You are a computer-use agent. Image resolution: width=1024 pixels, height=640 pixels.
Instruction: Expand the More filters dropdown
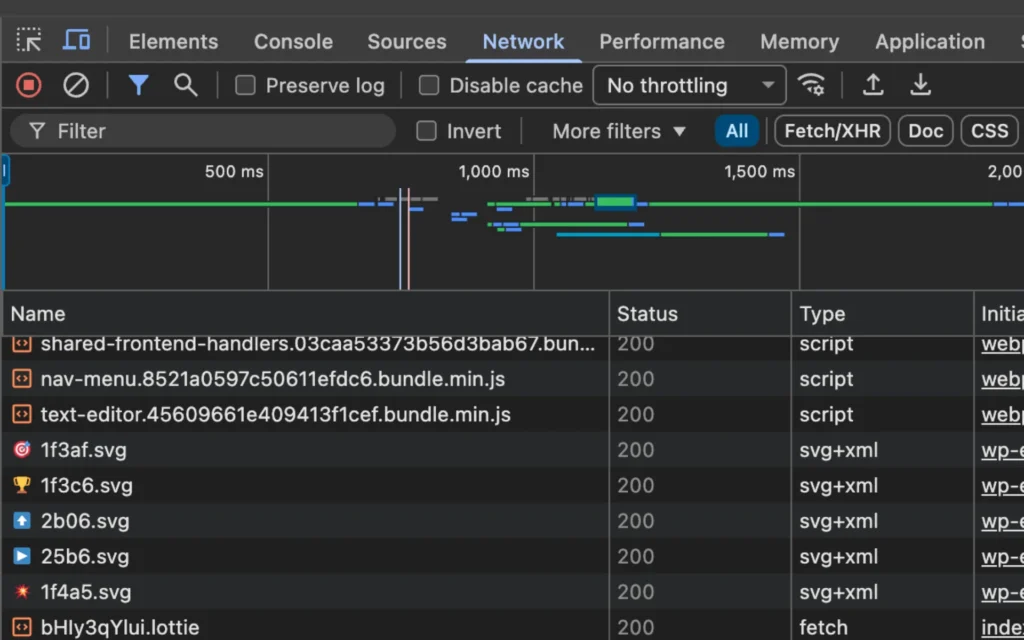point(619,131)
